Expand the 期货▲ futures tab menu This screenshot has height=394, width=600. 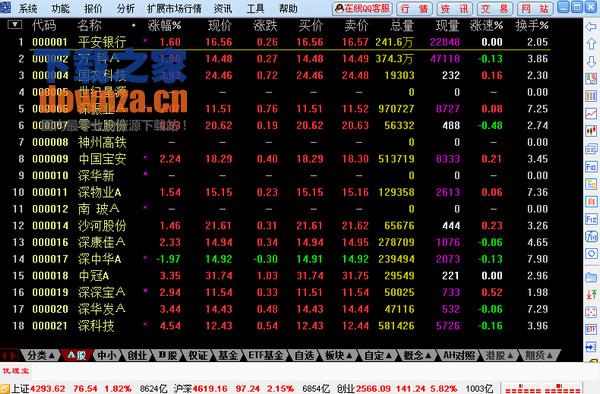point(539,355)
